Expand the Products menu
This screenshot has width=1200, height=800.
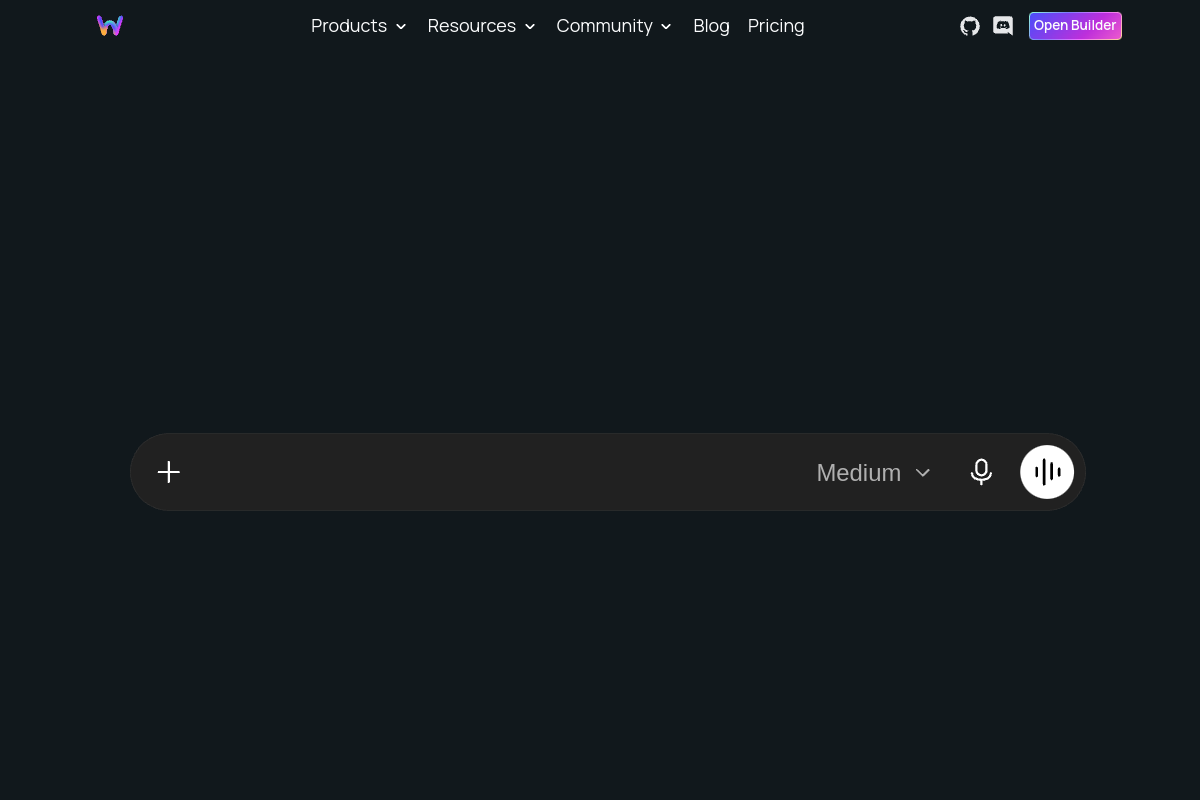coord(359,26)
